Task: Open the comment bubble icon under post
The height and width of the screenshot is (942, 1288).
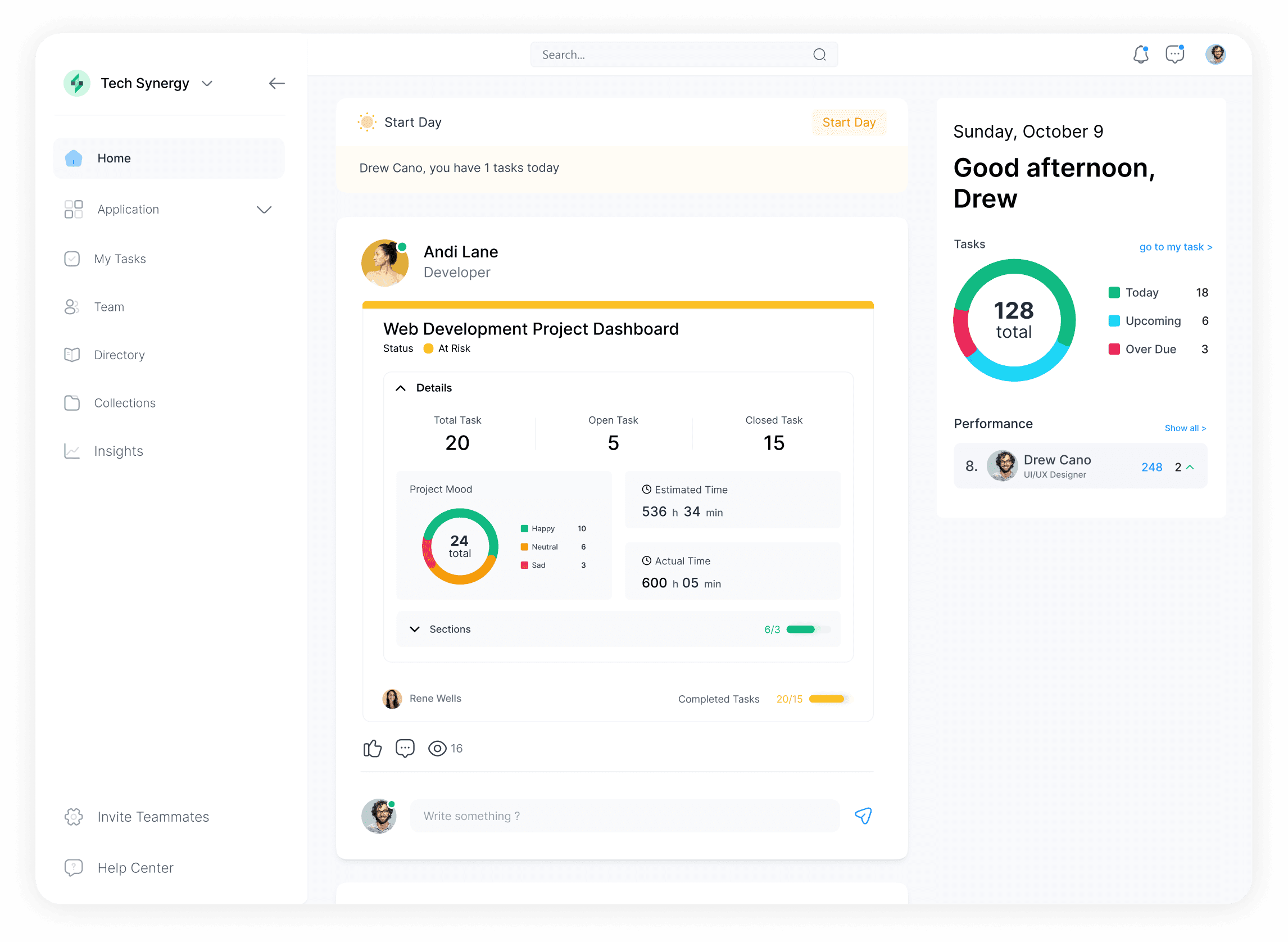Action: tap(405, 748)
